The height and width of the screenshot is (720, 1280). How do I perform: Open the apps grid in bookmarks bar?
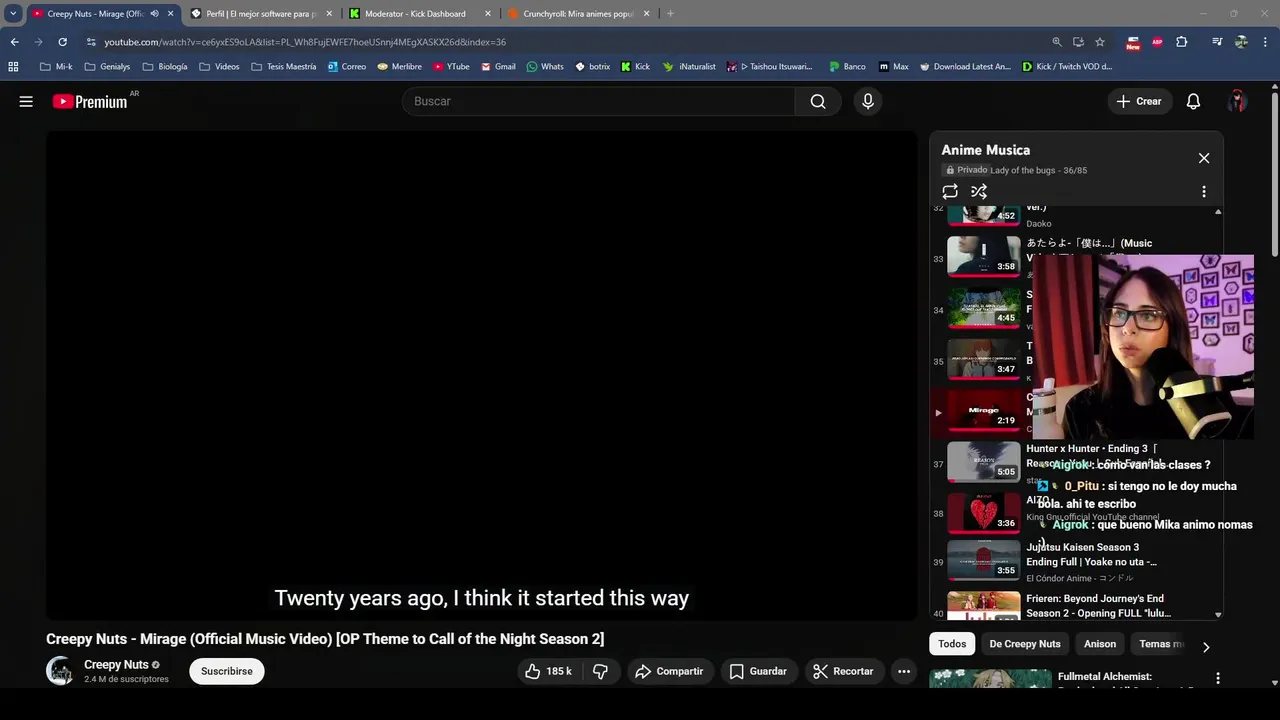[13, 67]
